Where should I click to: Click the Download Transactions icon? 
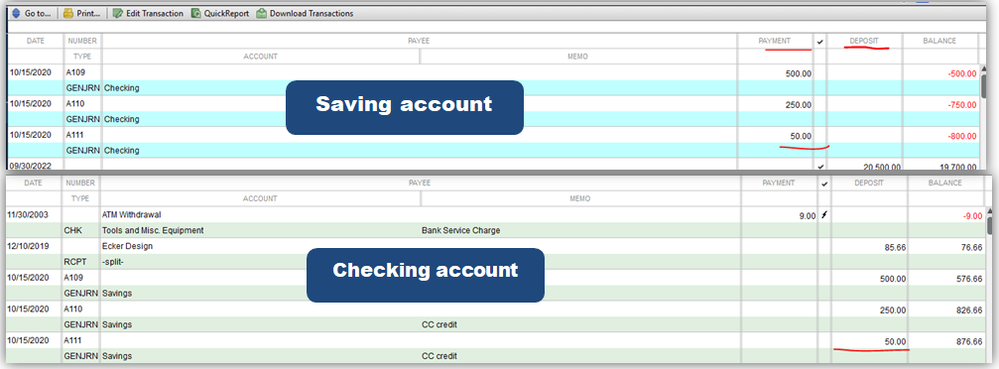261,13
